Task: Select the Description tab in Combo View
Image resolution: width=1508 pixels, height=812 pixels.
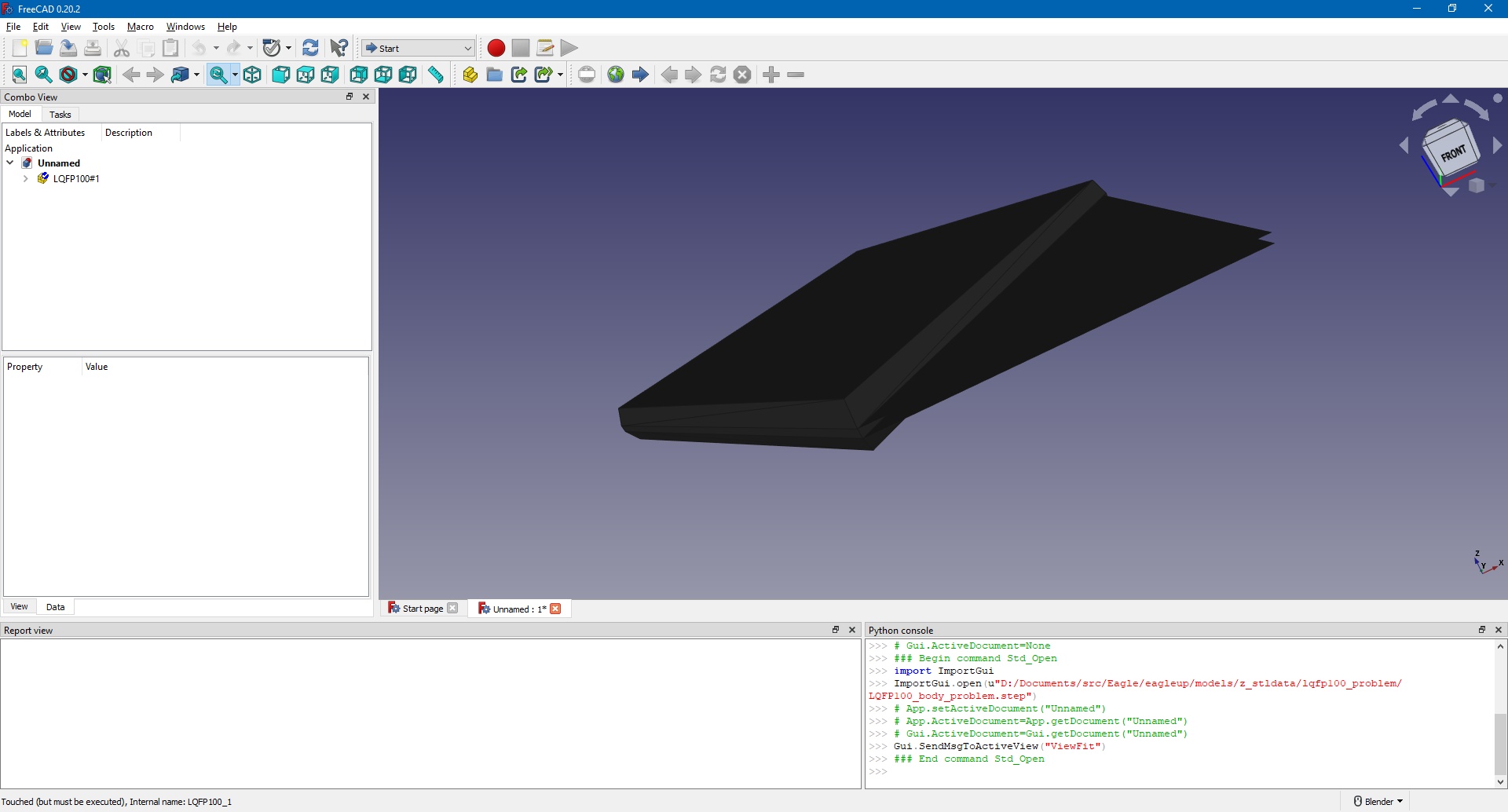Action: point(128,132)
